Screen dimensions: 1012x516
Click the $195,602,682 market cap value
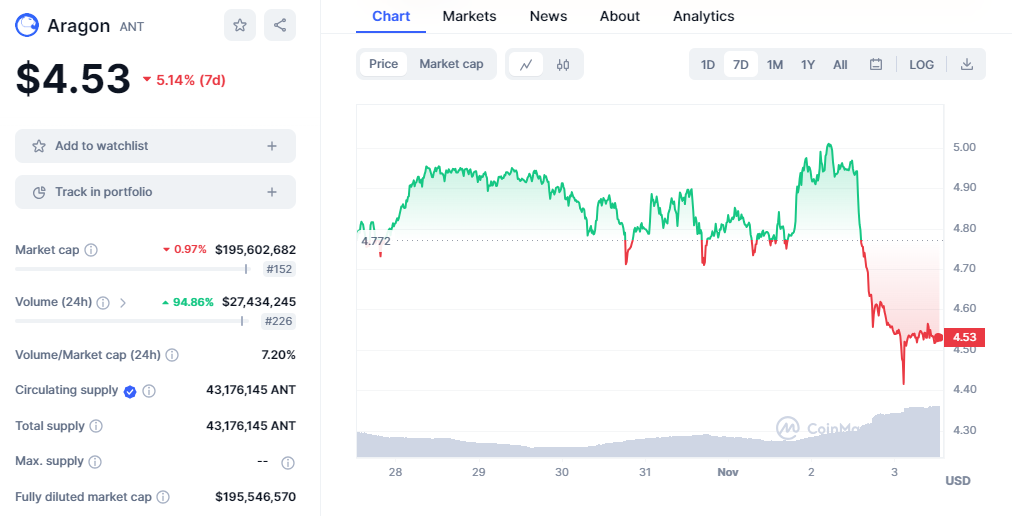click(256, 250)
